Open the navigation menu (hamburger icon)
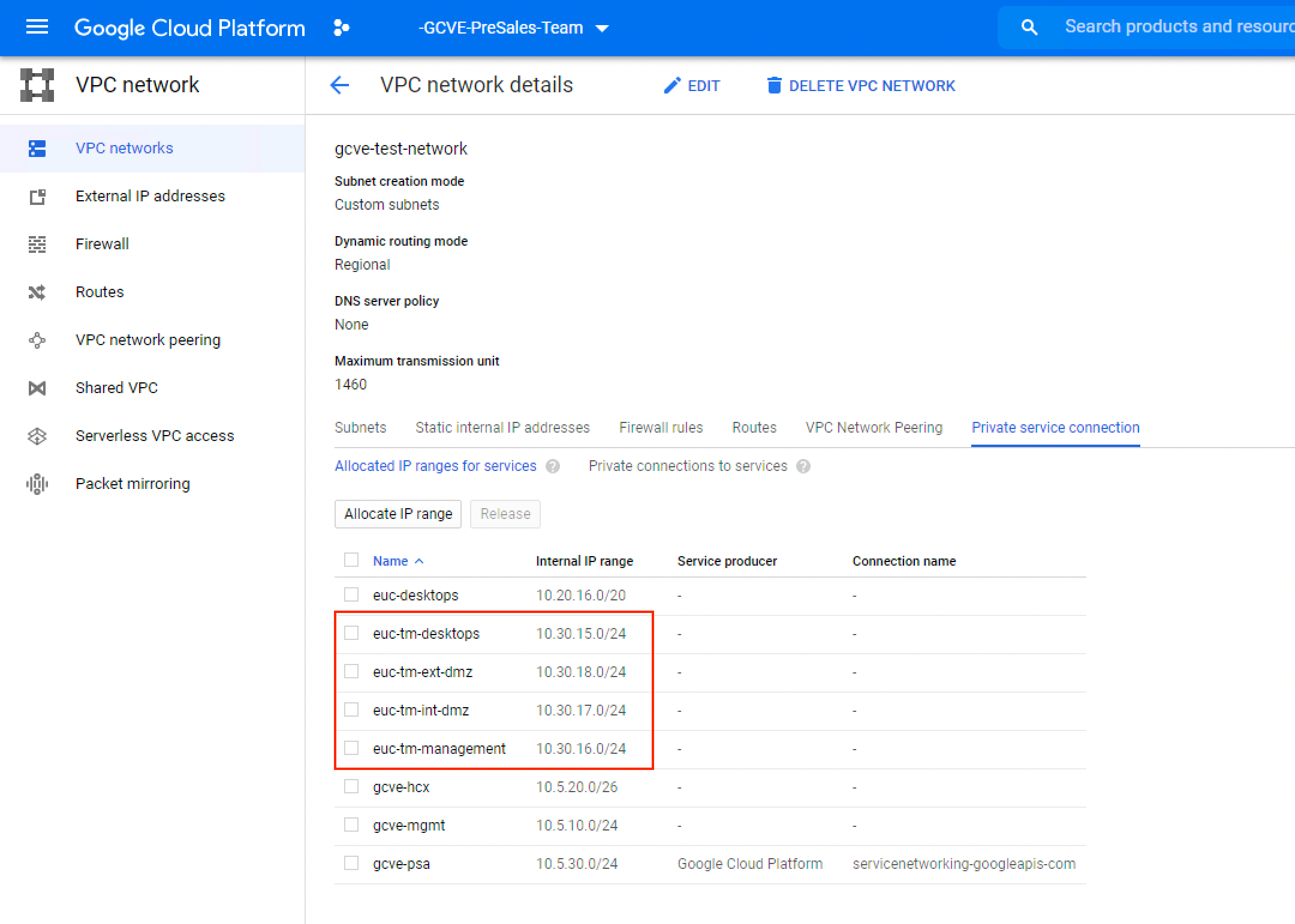The image size is (1295, 924). coord(37,27)
